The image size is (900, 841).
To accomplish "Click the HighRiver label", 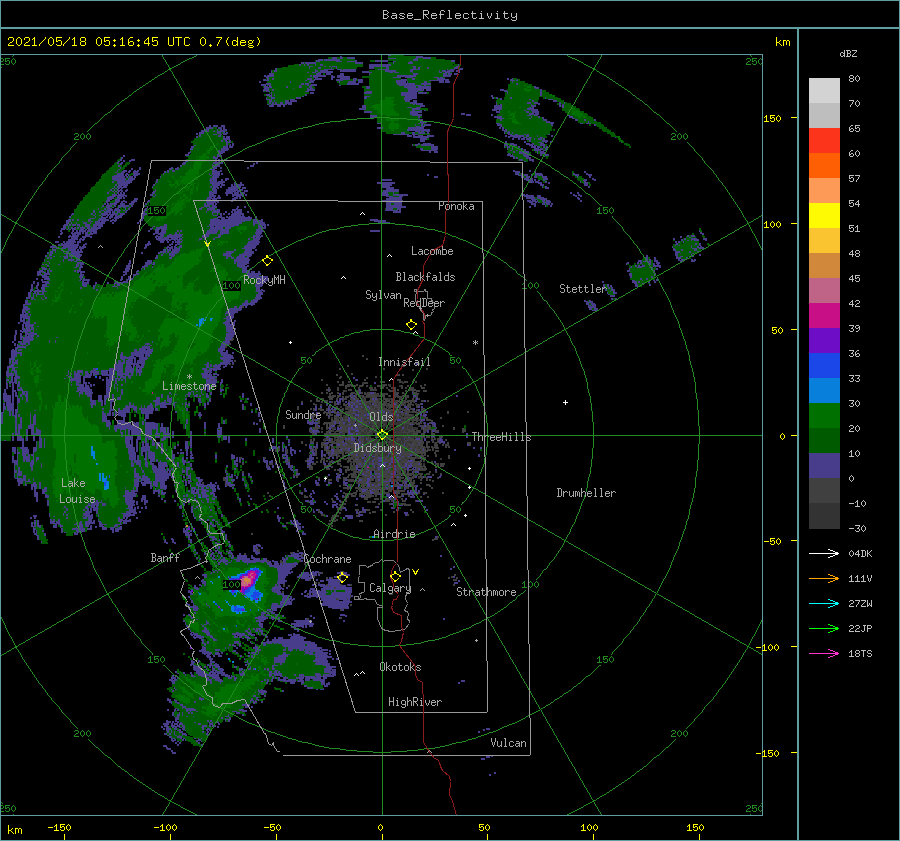I will [415, 702].
